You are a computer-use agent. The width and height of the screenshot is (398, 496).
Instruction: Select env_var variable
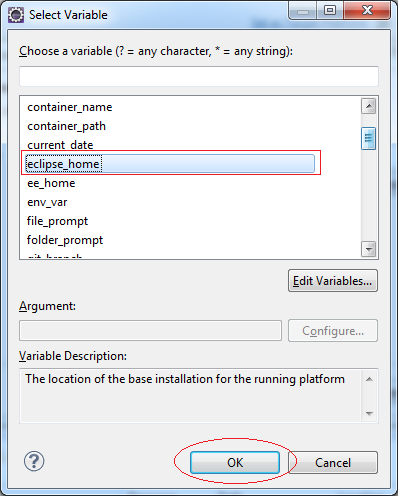(x=47, y=202)
